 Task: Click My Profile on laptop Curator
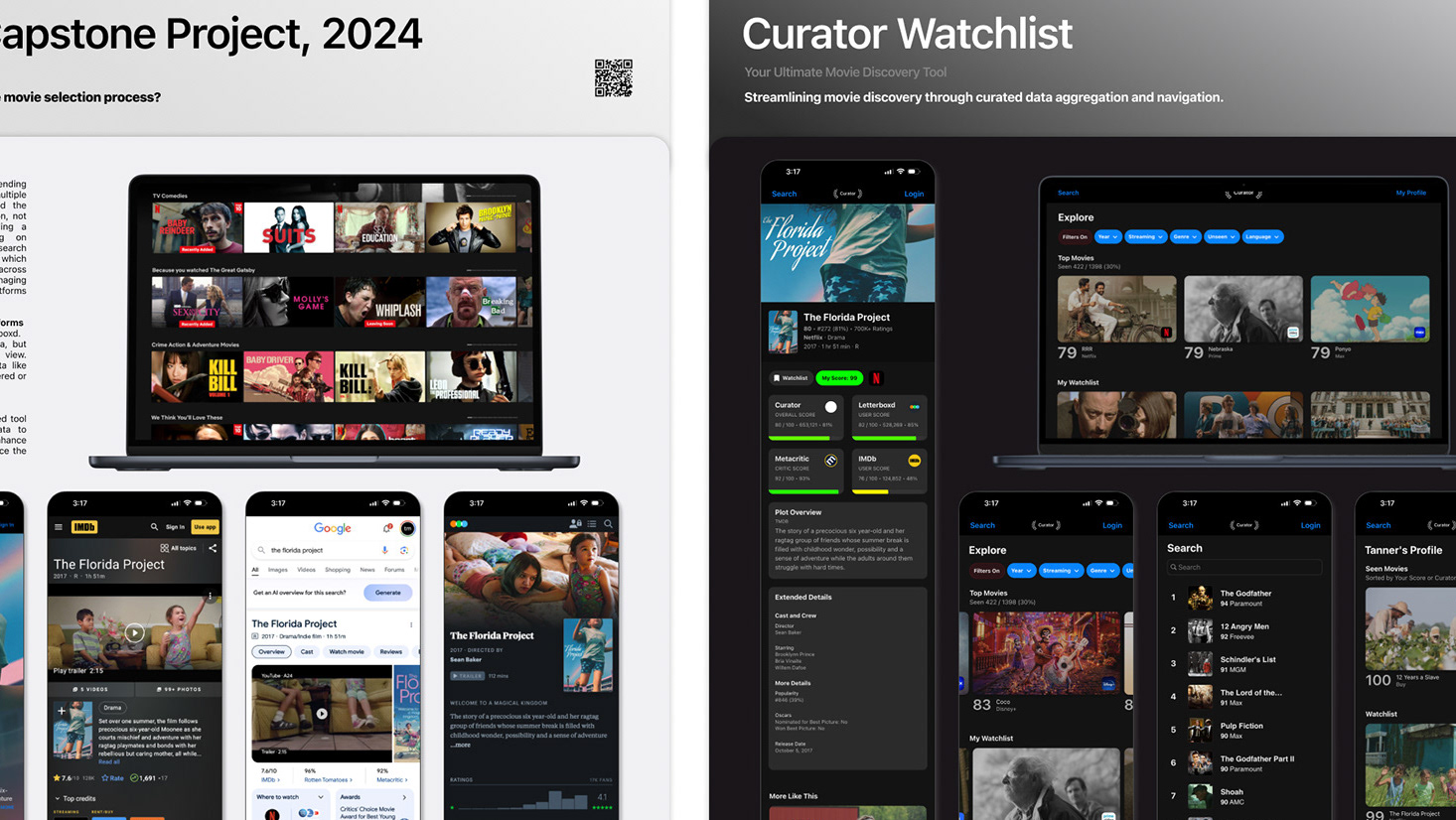click(1410, 193)
